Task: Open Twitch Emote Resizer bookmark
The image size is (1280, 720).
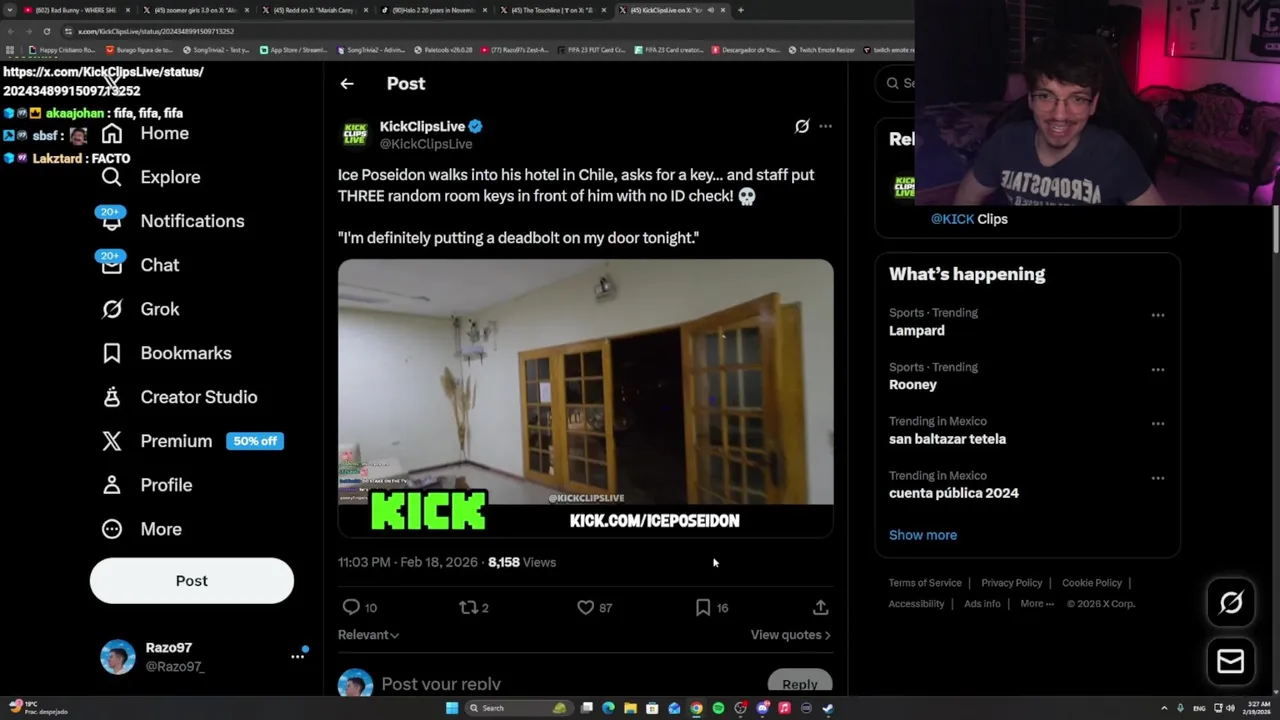Action: [820, 50]
